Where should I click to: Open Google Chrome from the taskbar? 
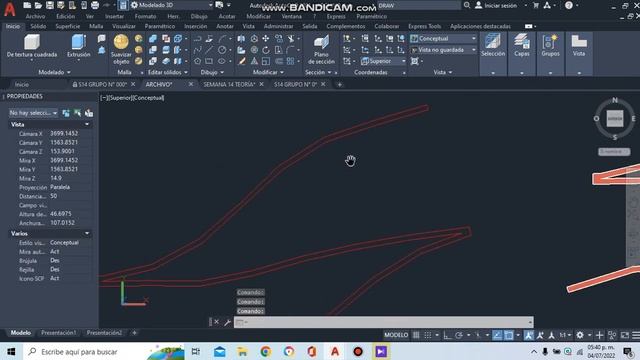[x=266, y=351]
